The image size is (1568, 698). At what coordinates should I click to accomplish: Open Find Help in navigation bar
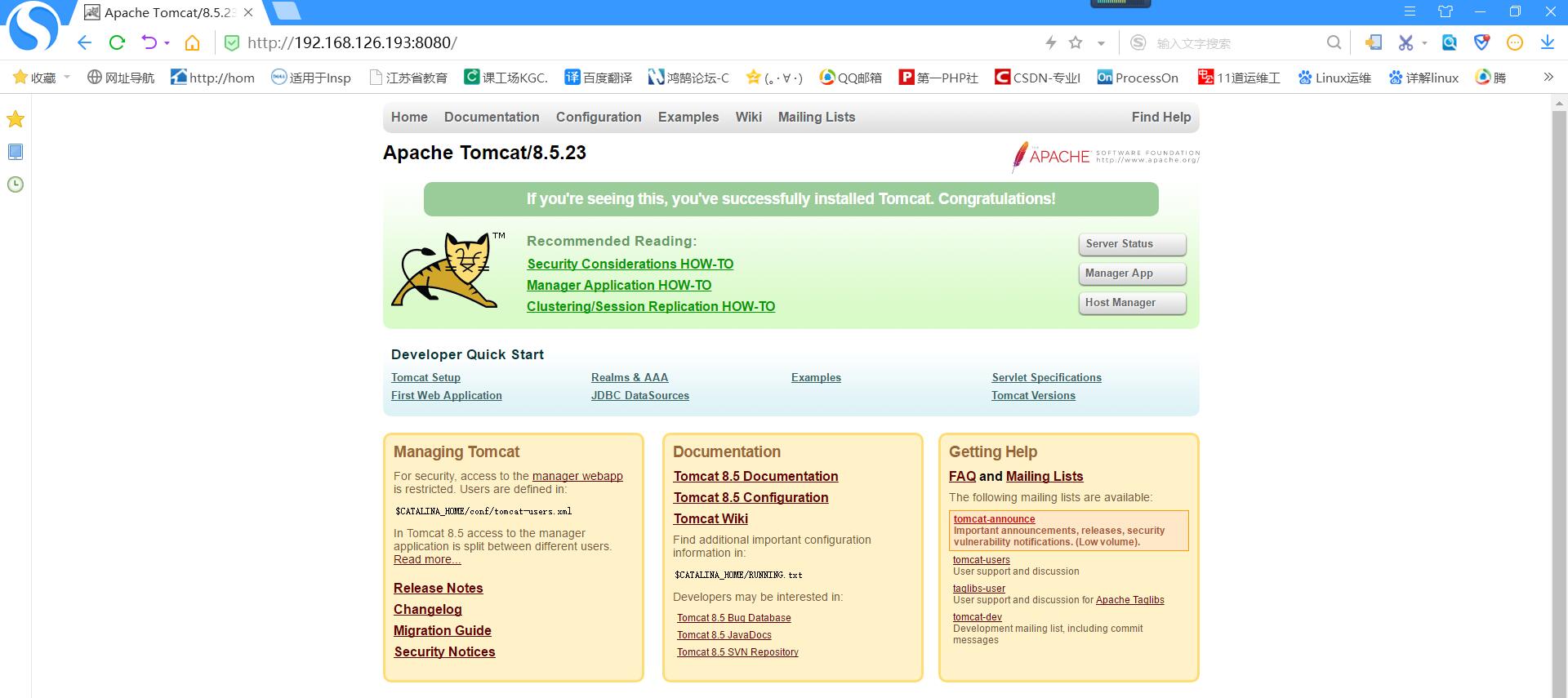coord(1161,117)
